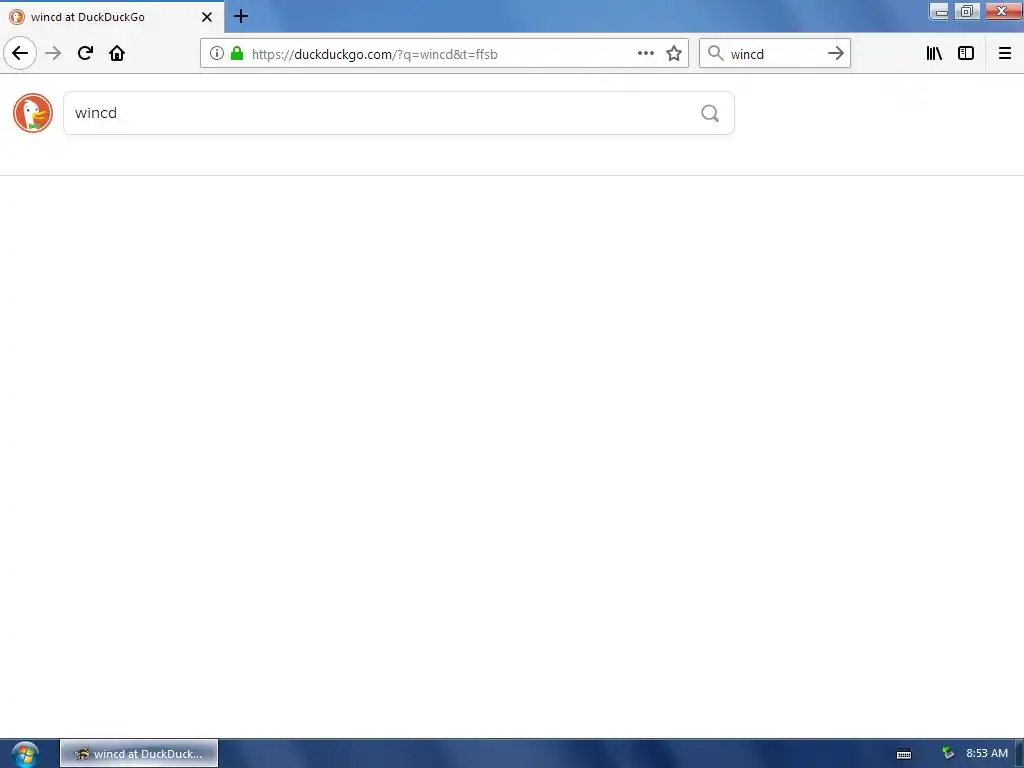1024x768 pixels.
Task: Submit Firefox search box with arrow
Action: coord(835,54)
